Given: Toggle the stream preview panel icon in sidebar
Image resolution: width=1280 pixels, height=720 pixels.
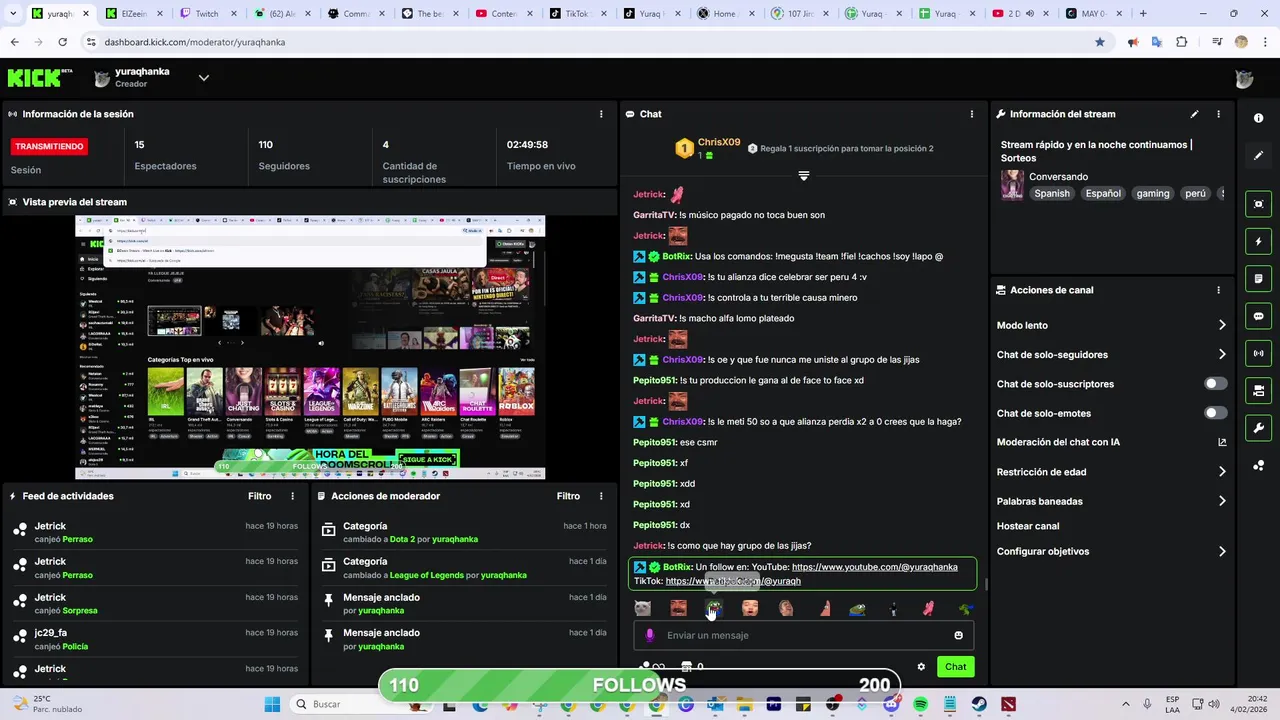Looking at the screenshot, I should point(1258,204).
